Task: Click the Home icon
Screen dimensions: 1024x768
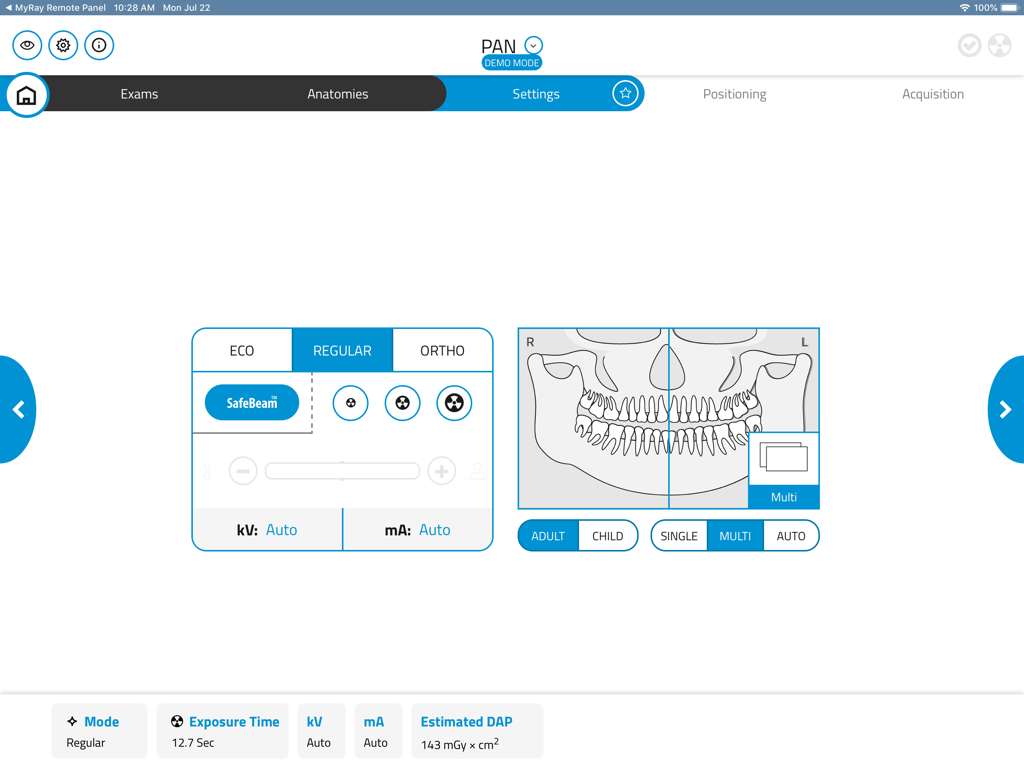Action: coord(26,93)
